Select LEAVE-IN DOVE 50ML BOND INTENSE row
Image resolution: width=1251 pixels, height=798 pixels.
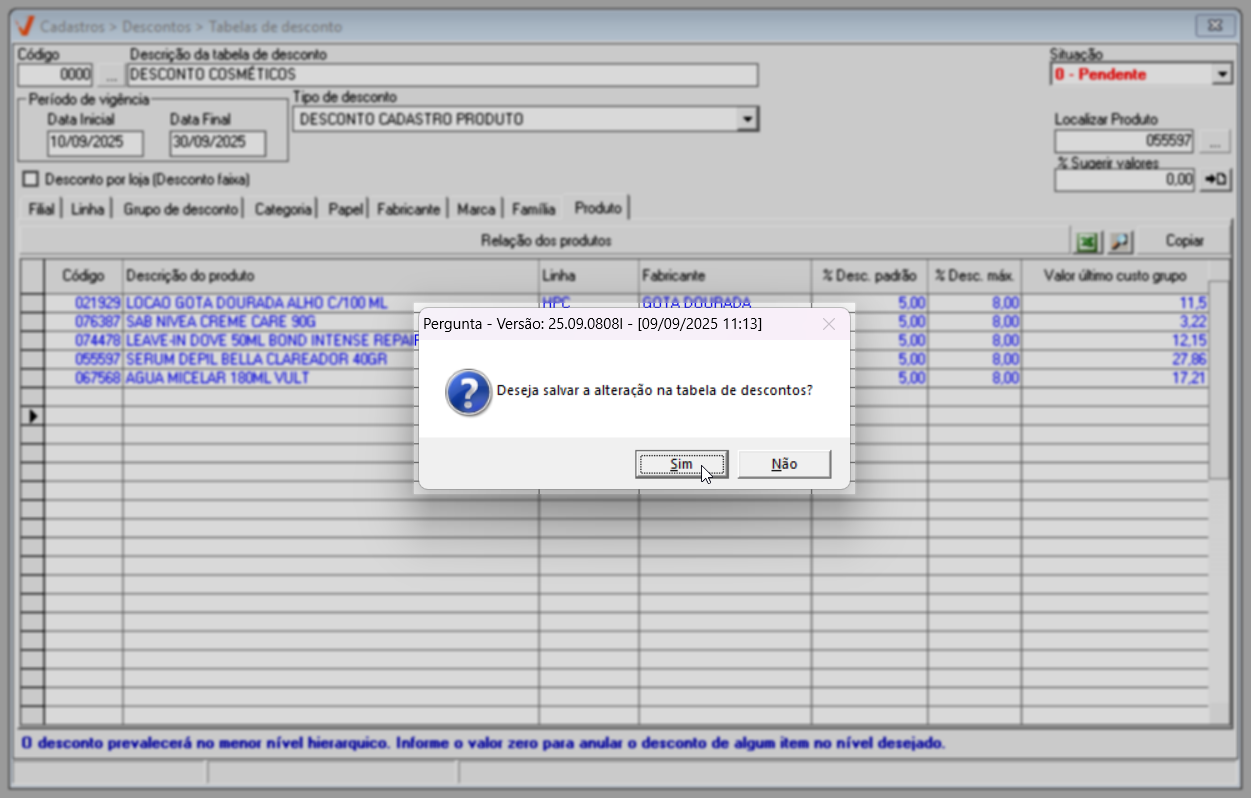click(270, 341)
